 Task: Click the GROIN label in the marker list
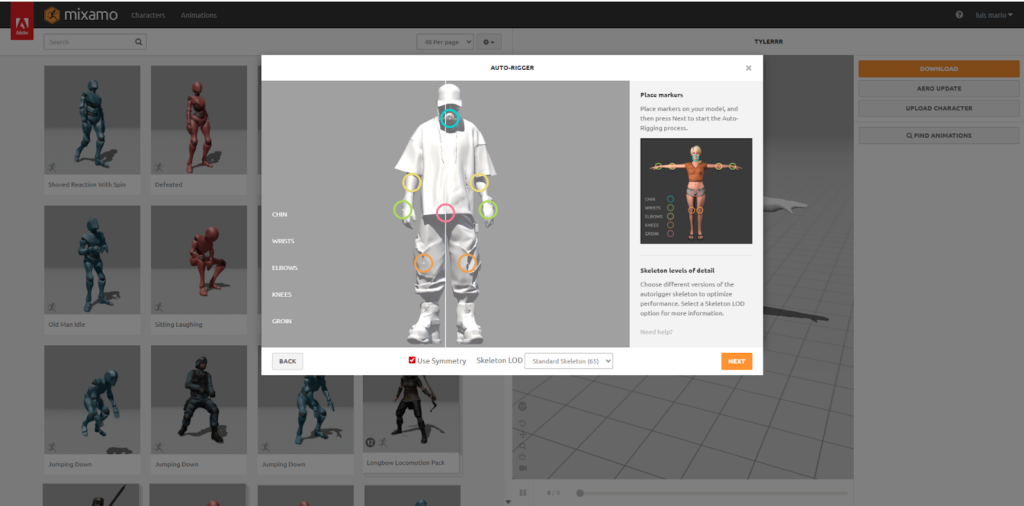click(x=282, y=321)
